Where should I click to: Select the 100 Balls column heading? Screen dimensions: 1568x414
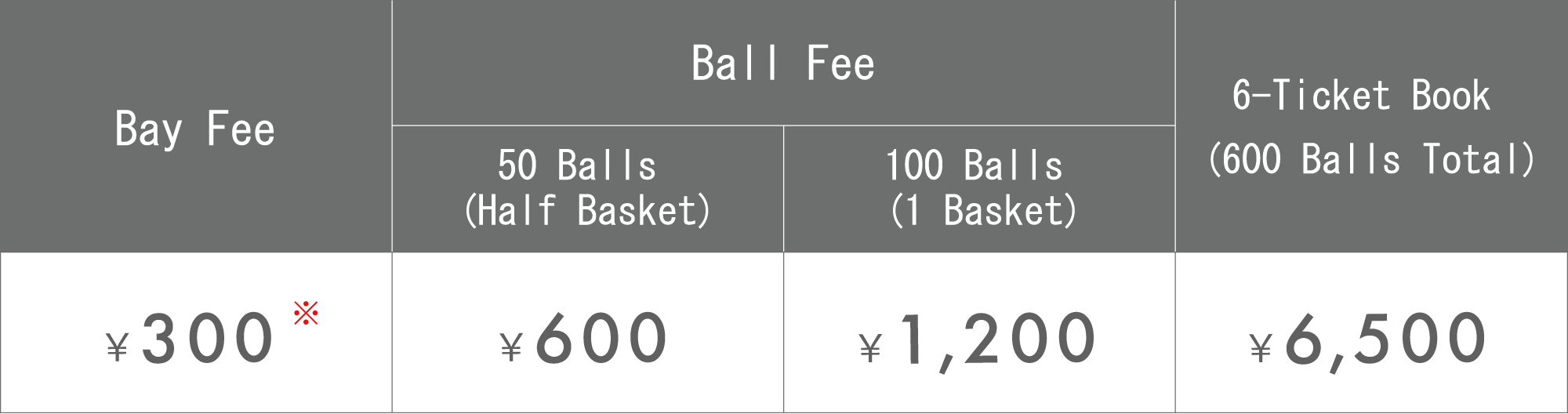coord(975,165)
